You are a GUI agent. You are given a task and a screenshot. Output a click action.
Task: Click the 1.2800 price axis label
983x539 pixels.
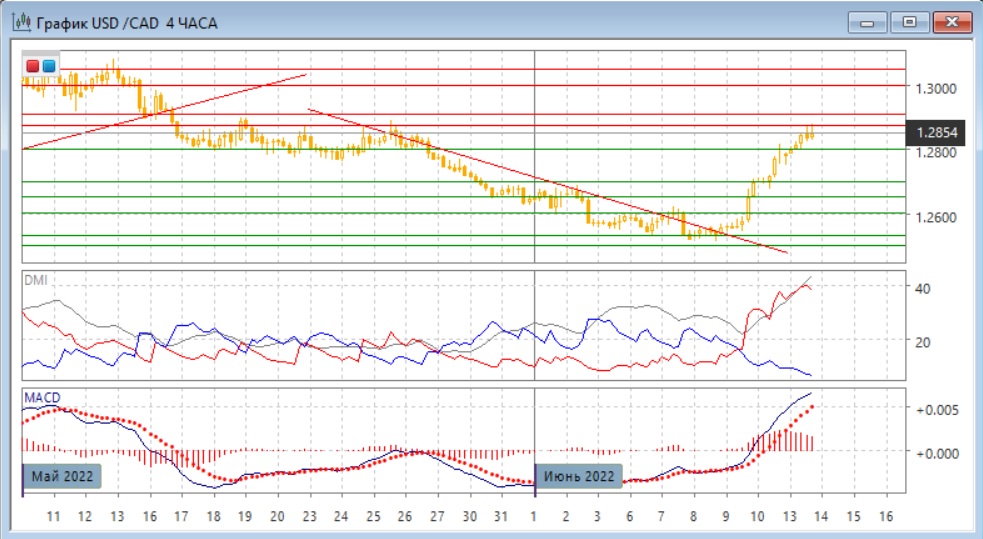coord(934,152)
